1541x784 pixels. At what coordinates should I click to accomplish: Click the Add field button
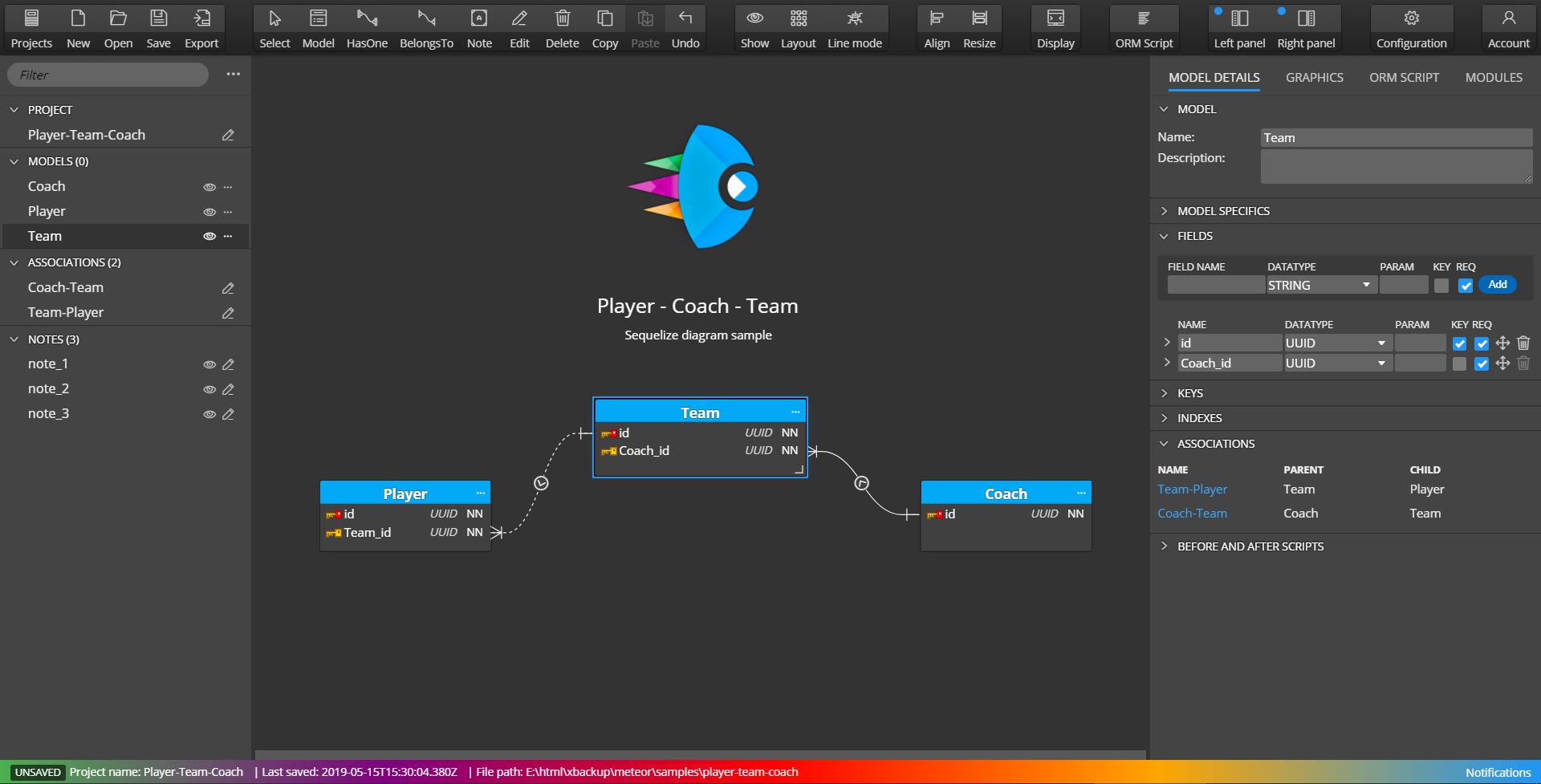click(1497, 285)
